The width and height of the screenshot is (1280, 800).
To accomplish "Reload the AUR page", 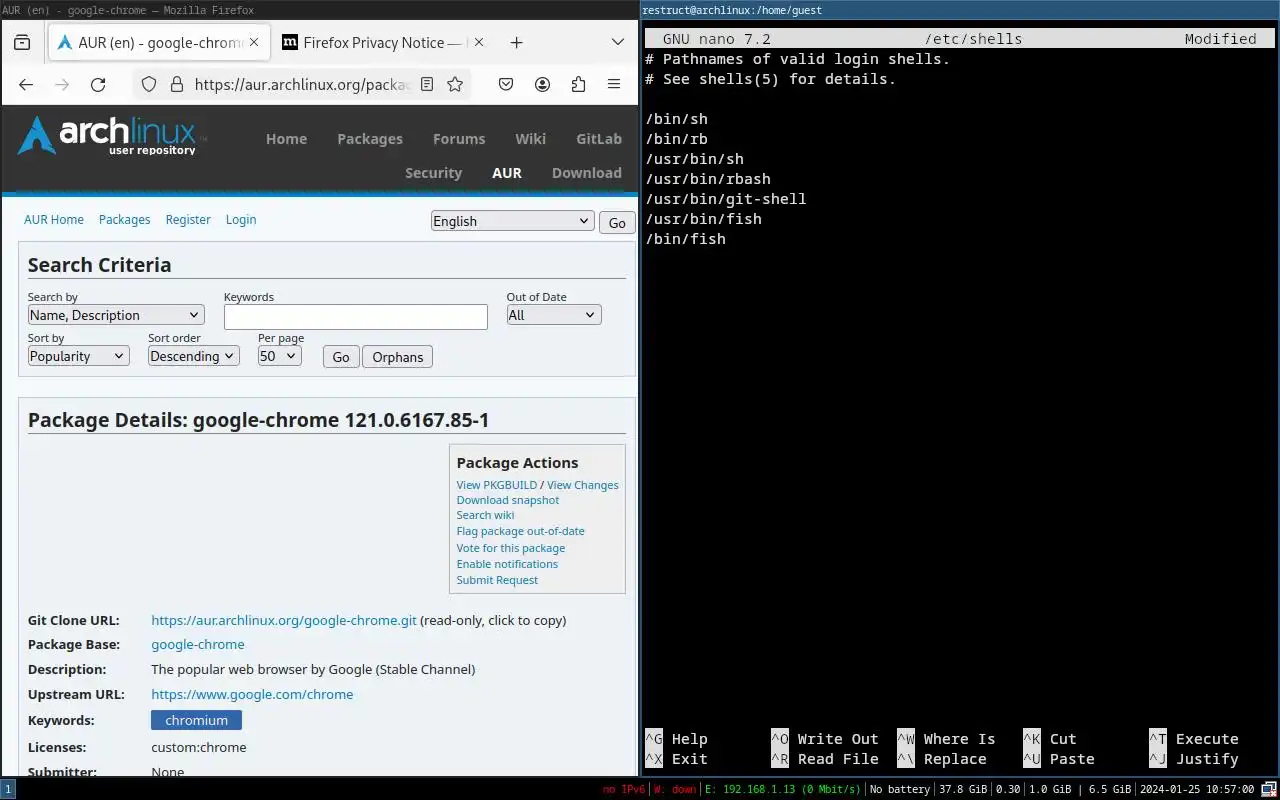I will (98, 85).
